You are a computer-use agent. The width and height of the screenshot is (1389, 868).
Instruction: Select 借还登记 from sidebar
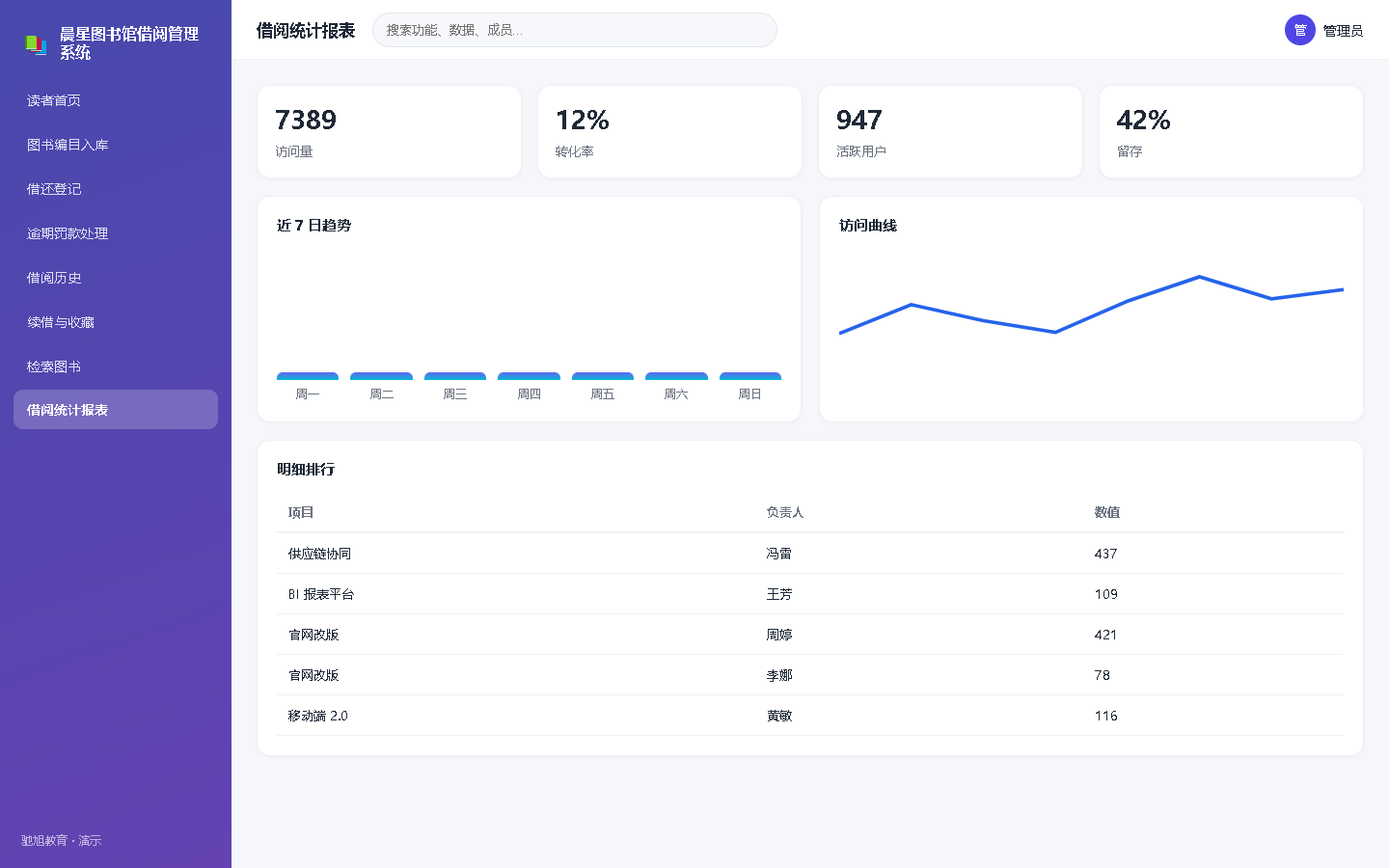[116, 189]
